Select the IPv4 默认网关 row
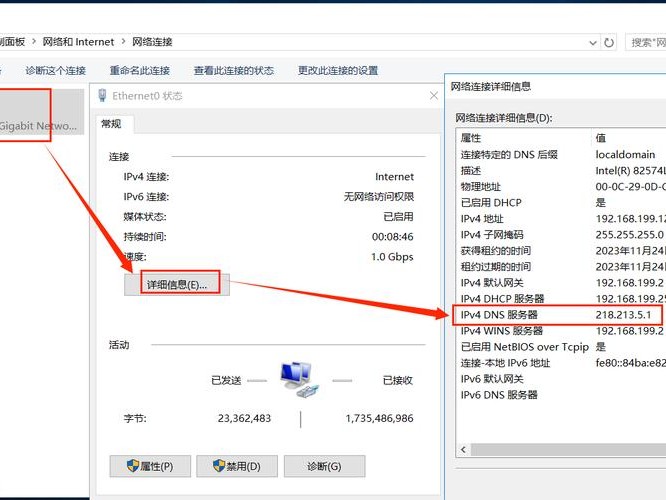This screenshot has width=666, height=500. pos(562,283)
